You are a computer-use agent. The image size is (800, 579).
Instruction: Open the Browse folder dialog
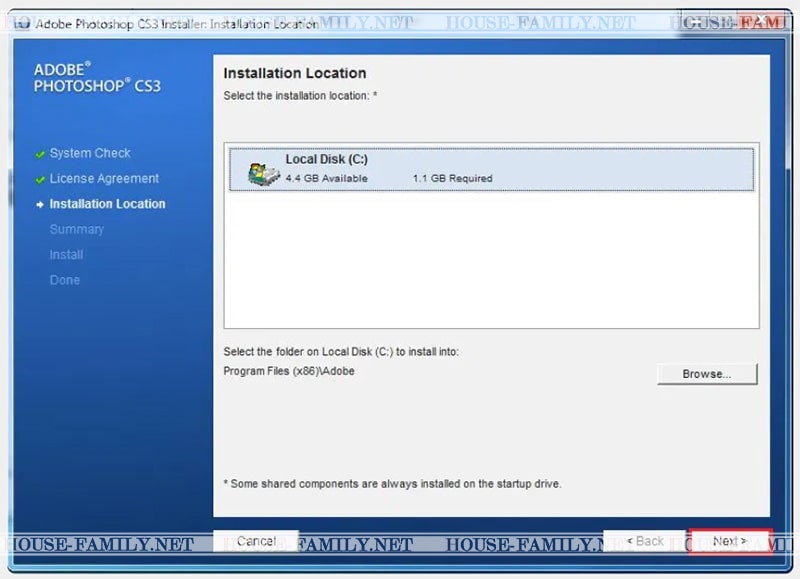pyautogui.click(x=707, y=374)
